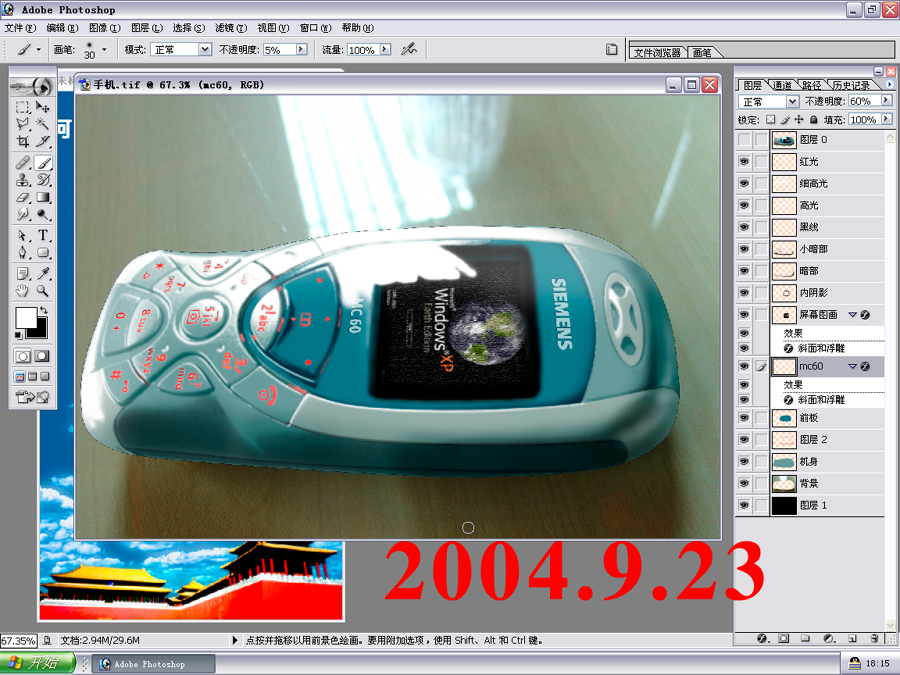Select the Eyedropper tool

[42, 274]
